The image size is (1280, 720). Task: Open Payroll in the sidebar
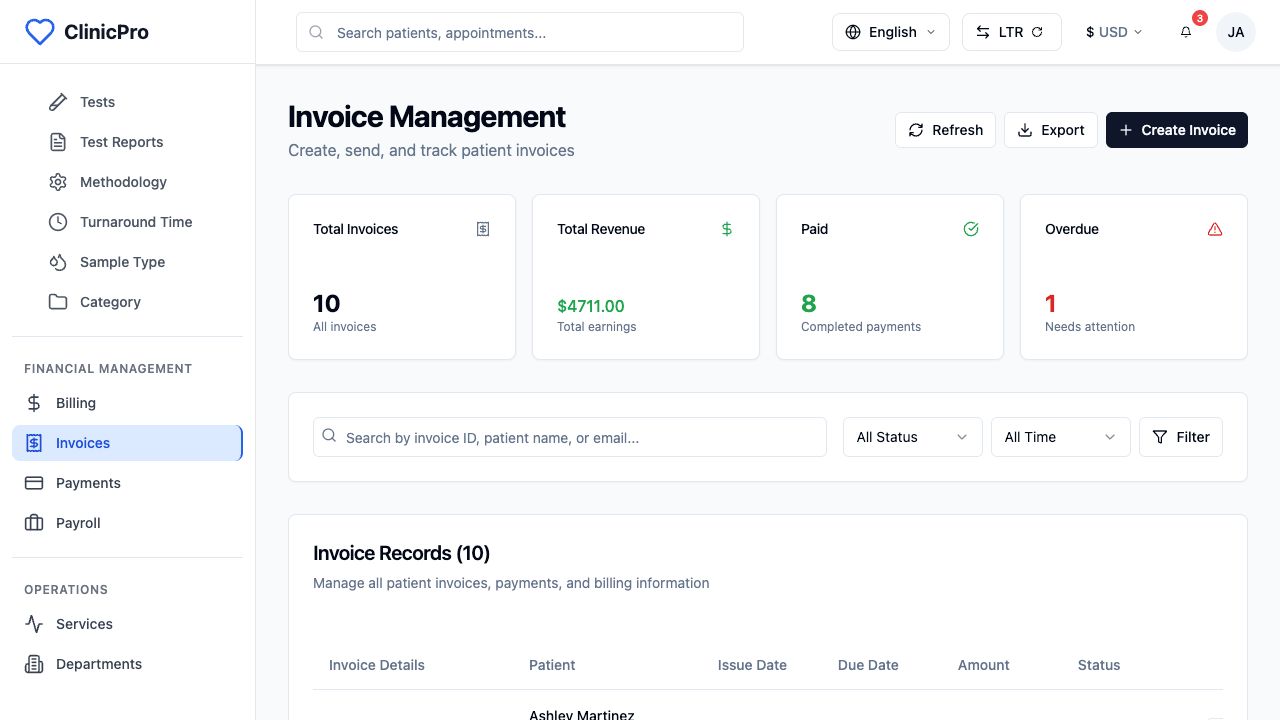tap(127, 523)
